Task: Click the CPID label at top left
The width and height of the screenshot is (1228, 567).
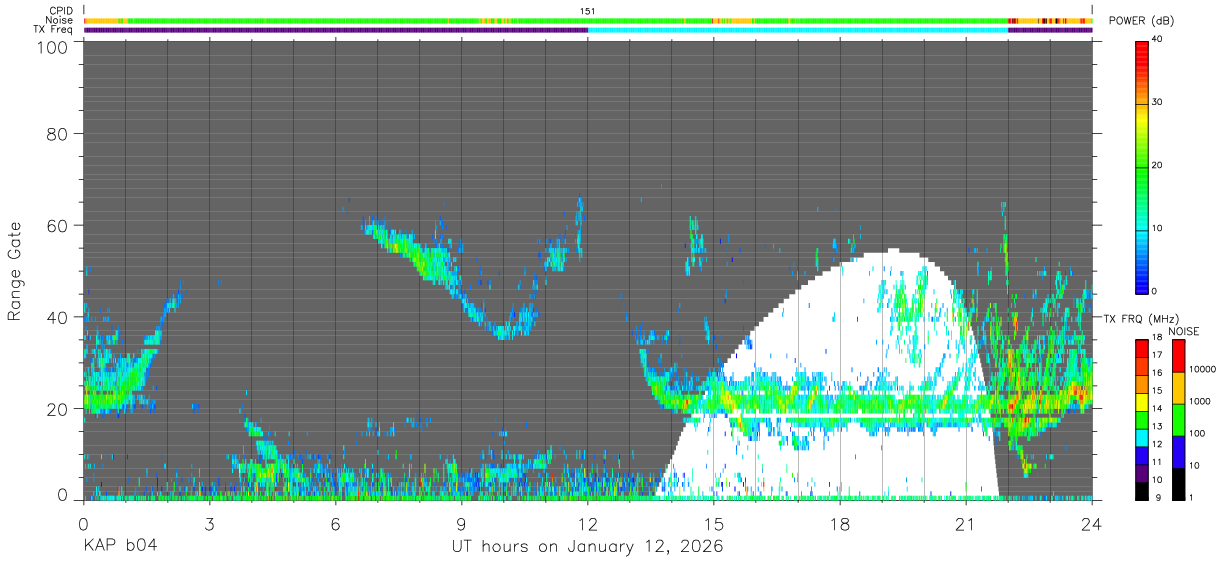Action: click(60, 11)
